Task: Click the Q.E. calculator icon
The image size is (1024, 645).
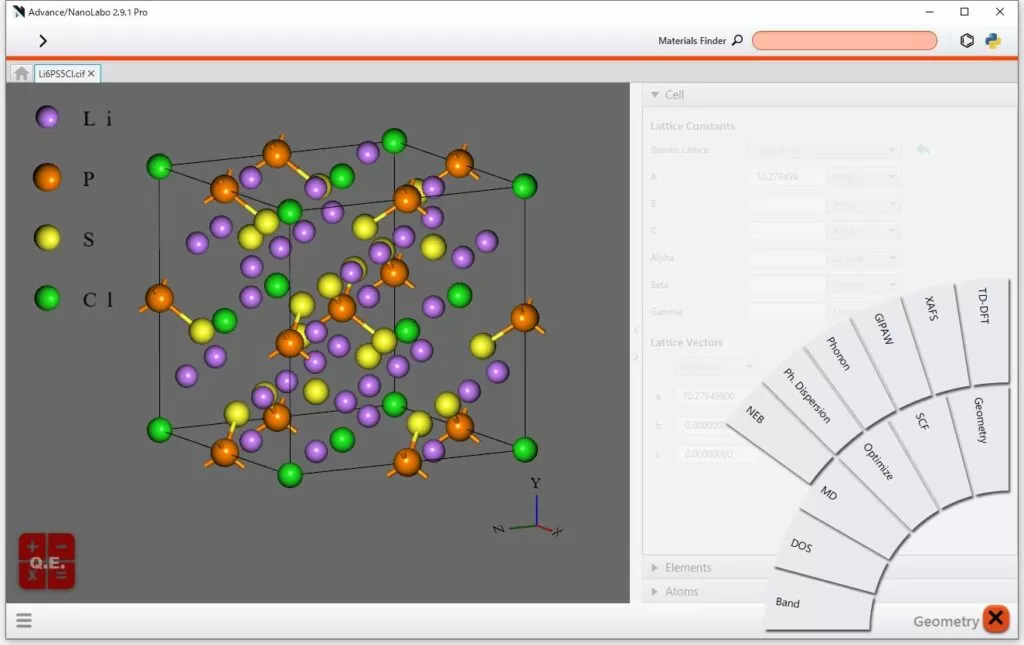Action: coord(47,561)
